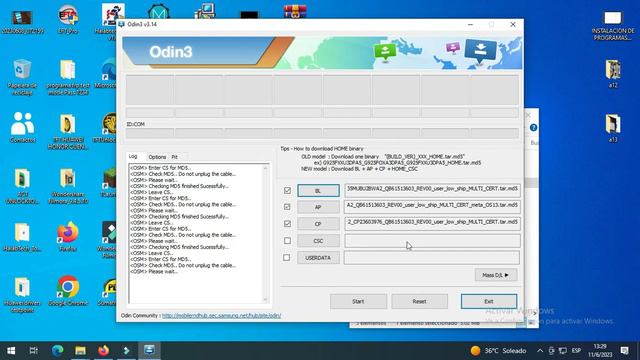Screen dimensions: 640x360
Task: Open the Wondershare Filmora folder icon
Action: click(x=68, y=186)
